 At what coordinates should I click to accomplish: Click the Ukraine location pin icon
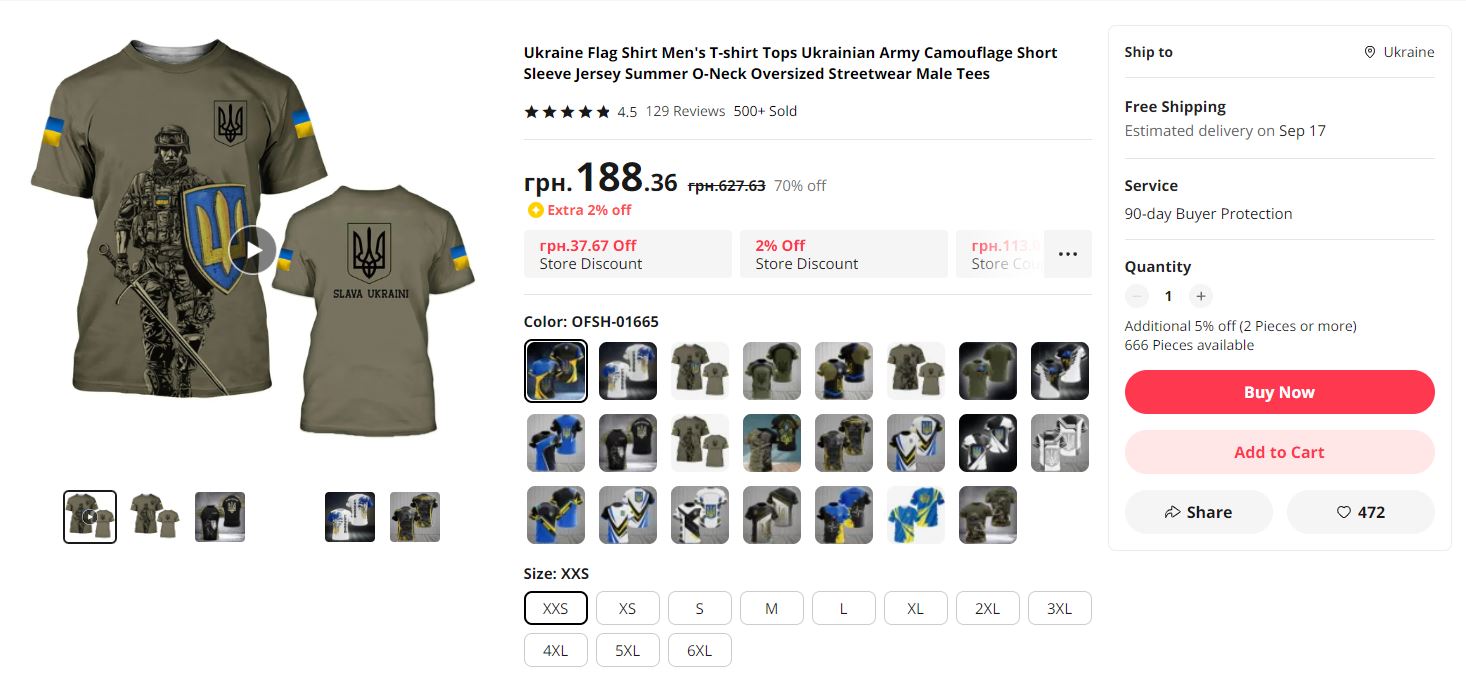(1370, 52)
